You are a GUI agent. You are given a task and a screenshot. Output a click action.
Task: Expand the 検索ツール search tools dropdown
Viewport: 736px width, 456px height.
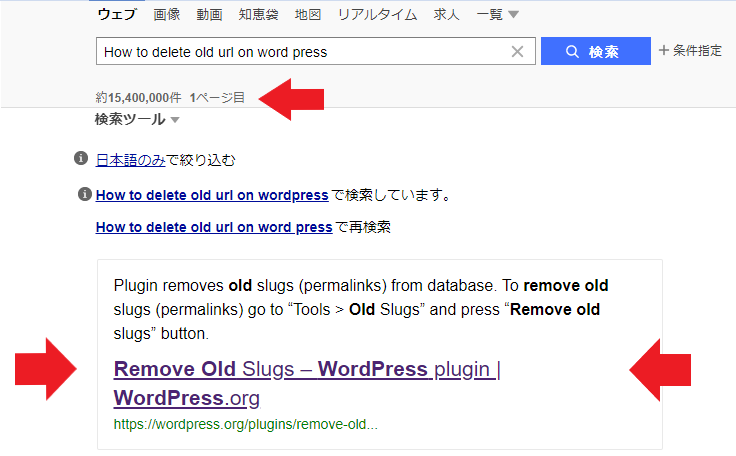coord(137,119)
